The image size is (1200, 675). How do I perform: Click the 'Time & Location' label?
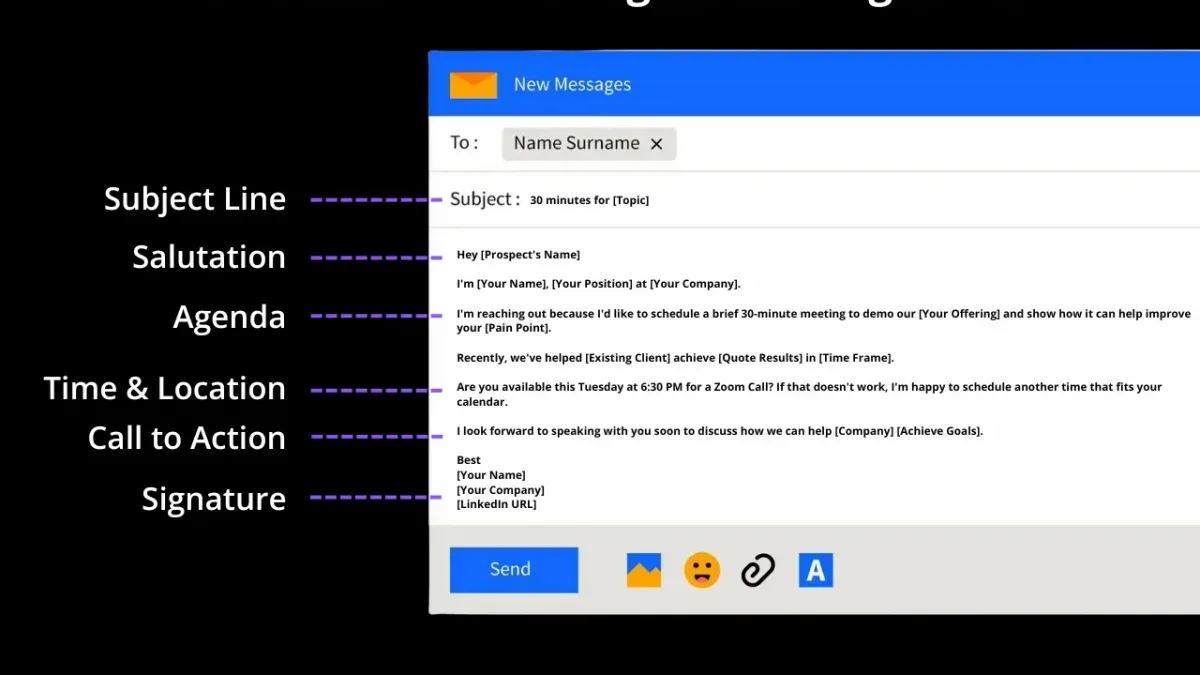[x=165, y=388]
